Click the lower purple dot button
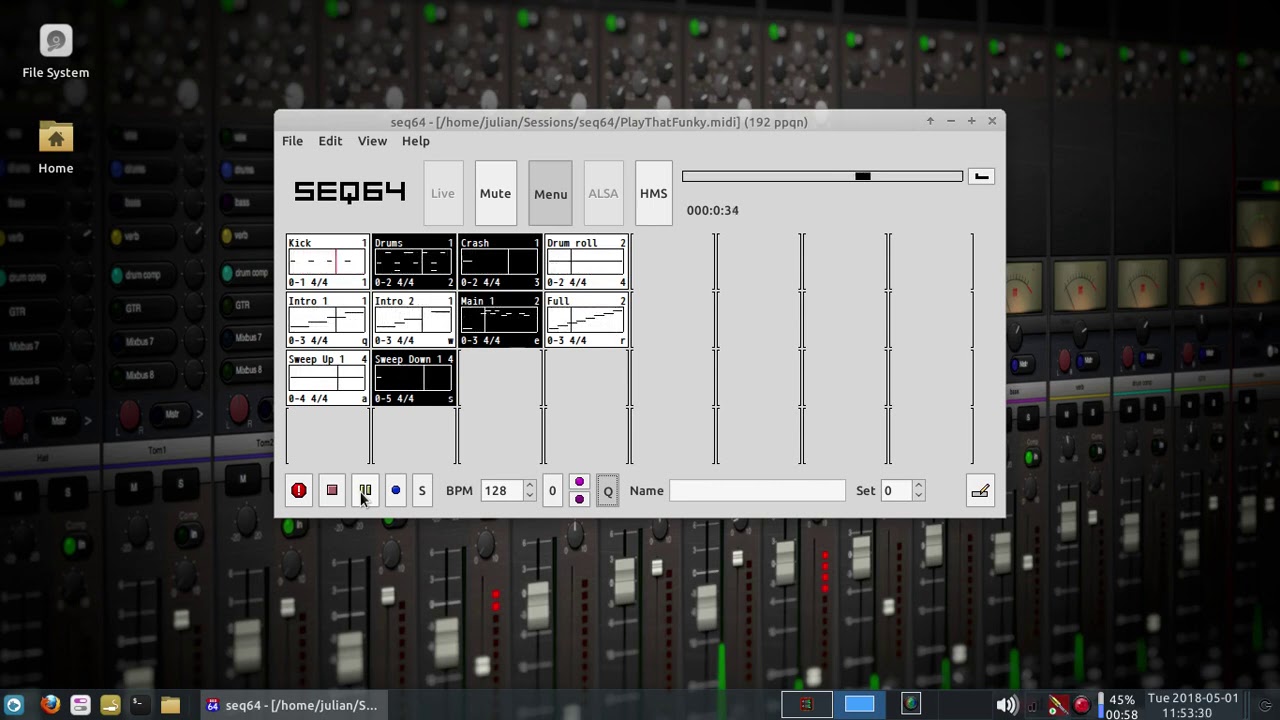 [x=579, y=499]
